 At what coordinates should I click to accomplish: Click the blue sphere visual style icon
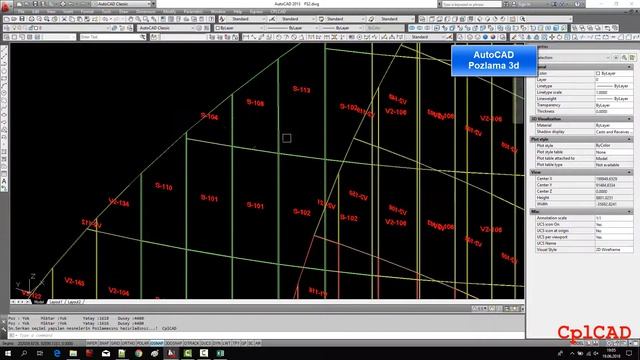[485, 37]
